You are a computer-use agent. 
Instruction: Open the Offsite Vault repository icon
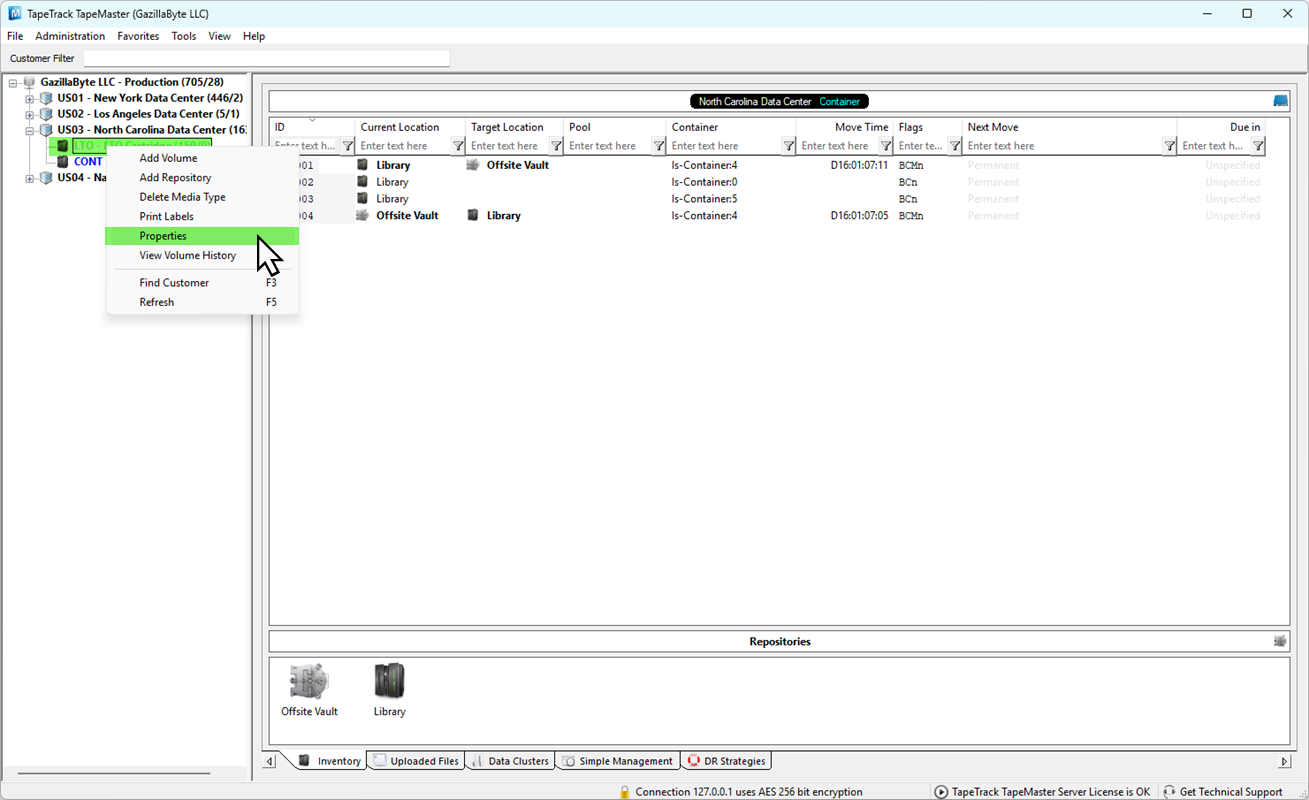pyautogui.click(x=309, y=680)
